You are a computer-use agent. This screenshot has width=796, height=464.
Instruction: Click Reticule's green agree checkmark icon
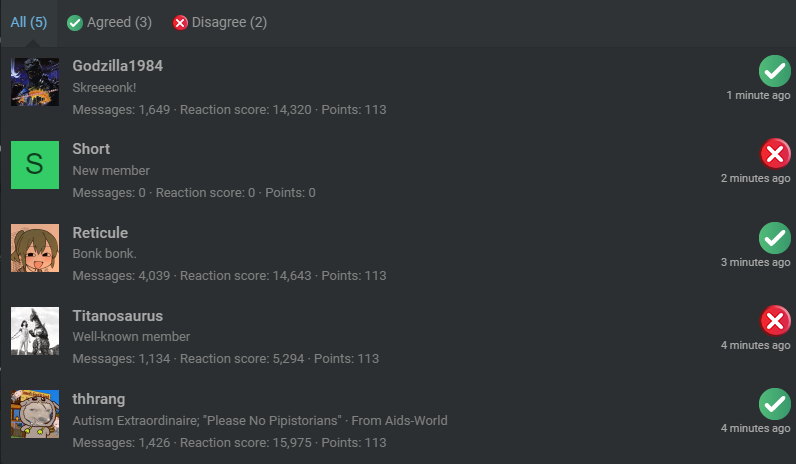tap(775, 238)
